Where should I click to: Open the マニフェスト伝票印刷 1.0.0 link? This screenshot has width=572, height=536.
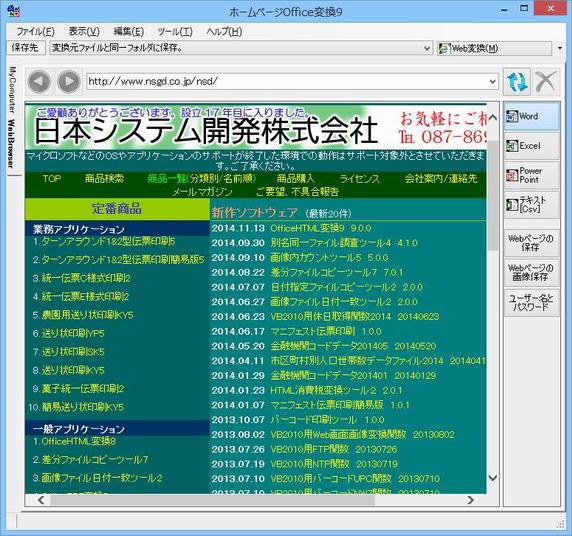click(x=326, y=331)
